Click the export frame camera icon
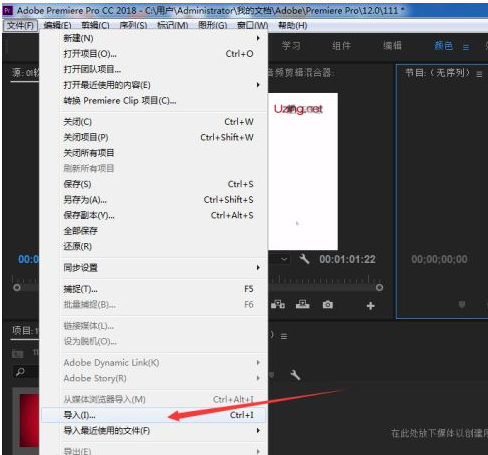488x455 pixels. tap(328, 305)
